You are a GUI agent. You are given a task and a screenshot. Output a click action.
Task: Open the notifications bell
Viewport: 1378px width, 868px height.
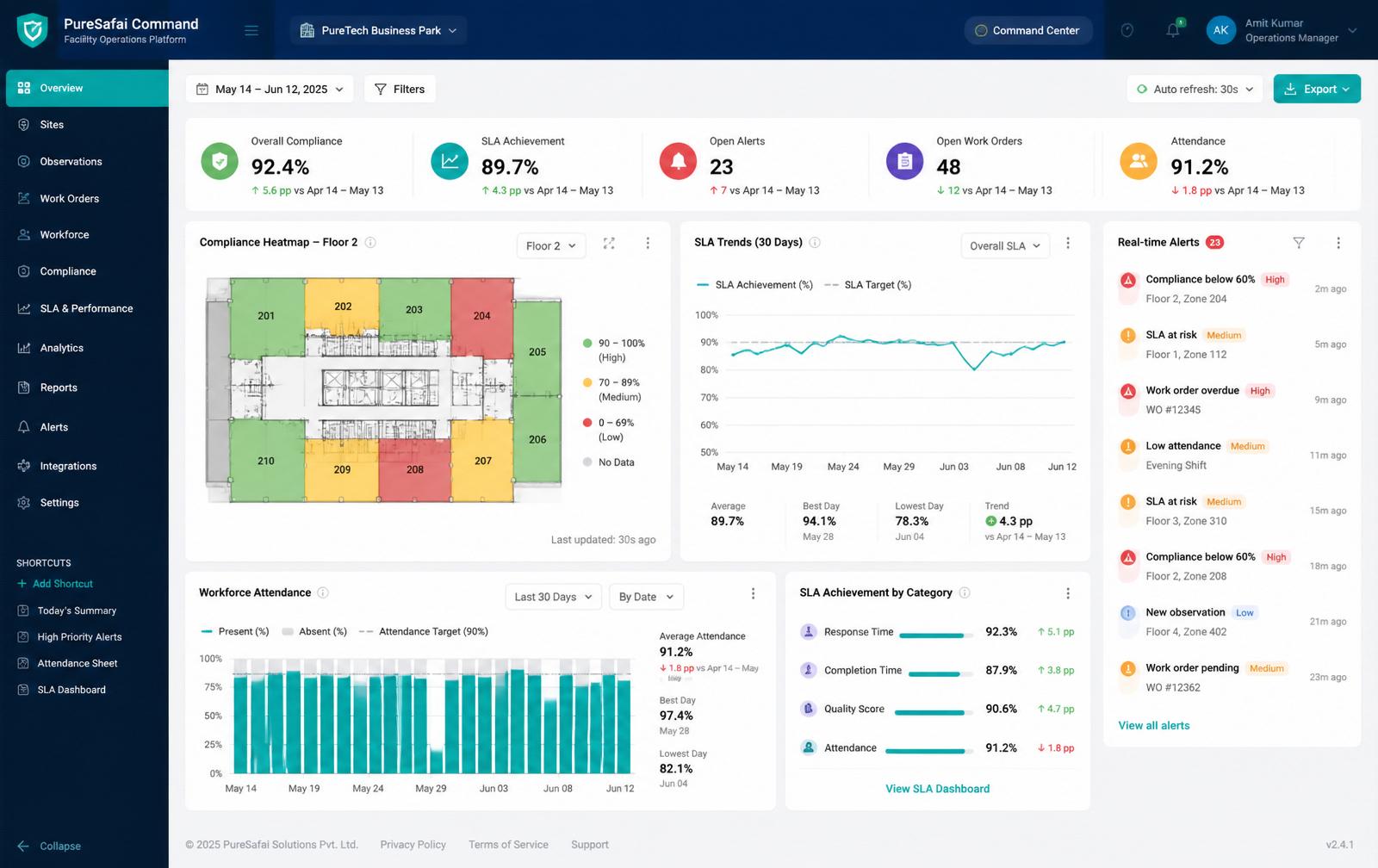pos(1173,30)
